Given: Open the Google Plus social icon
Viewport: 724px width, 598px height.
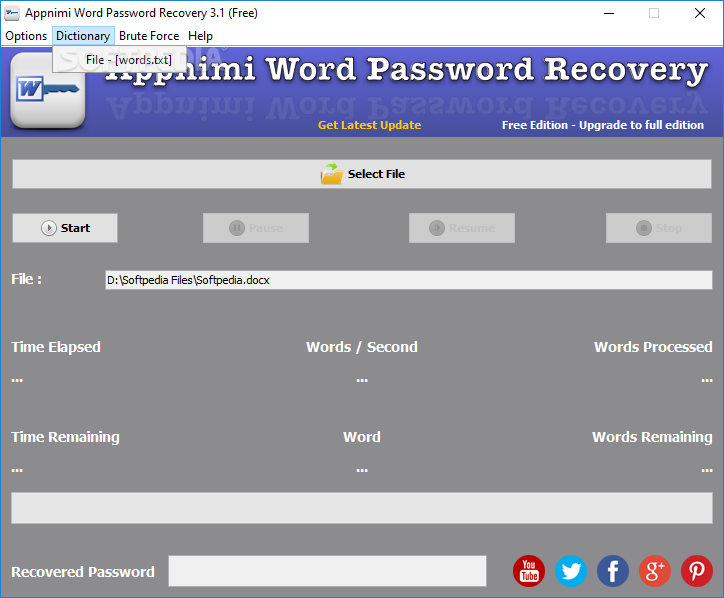Looking at the screenshot, I should coord(655,571).
